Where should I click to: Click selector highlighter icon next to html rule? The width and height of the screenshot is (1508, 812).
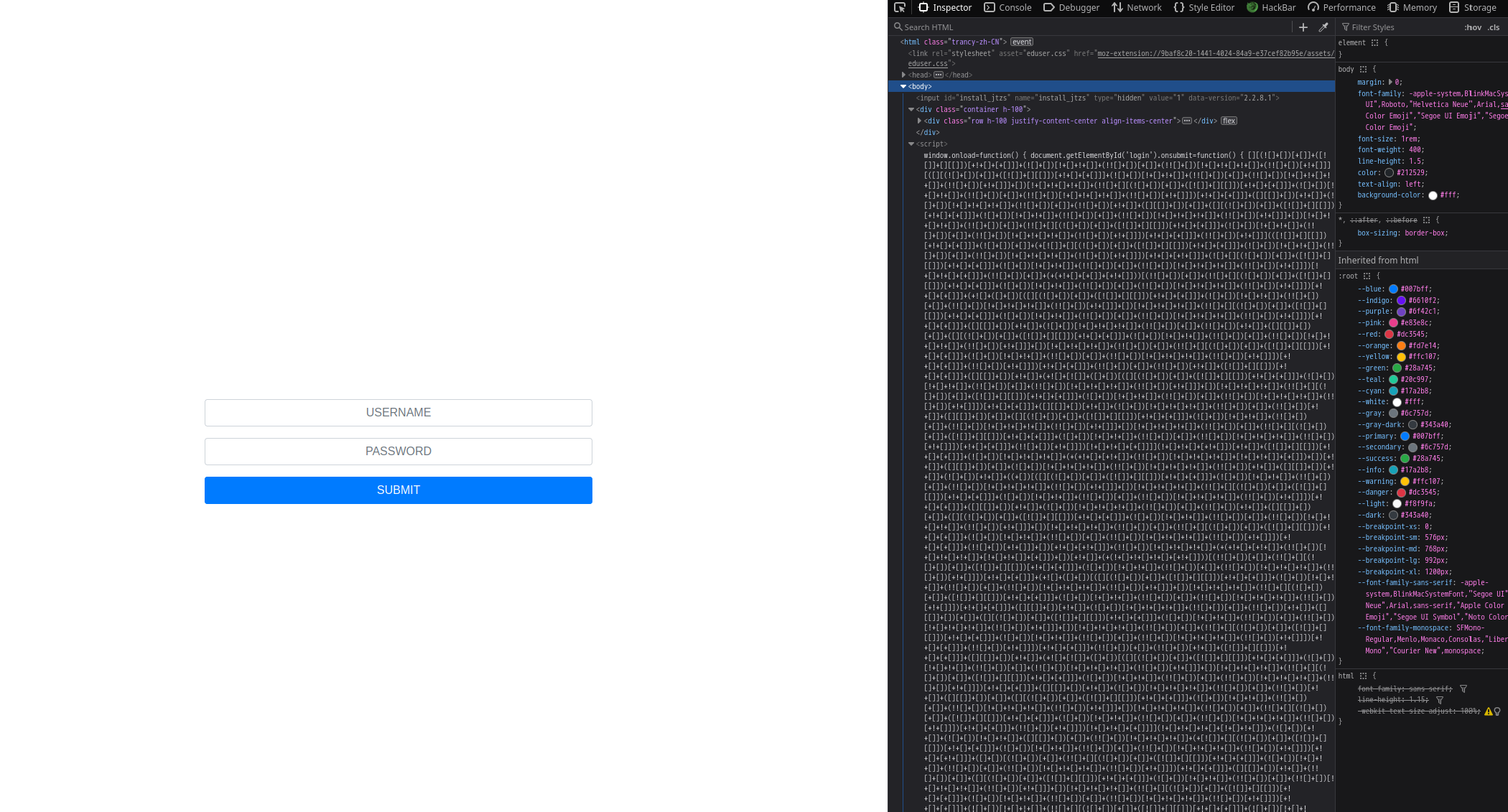(1363, 676)
